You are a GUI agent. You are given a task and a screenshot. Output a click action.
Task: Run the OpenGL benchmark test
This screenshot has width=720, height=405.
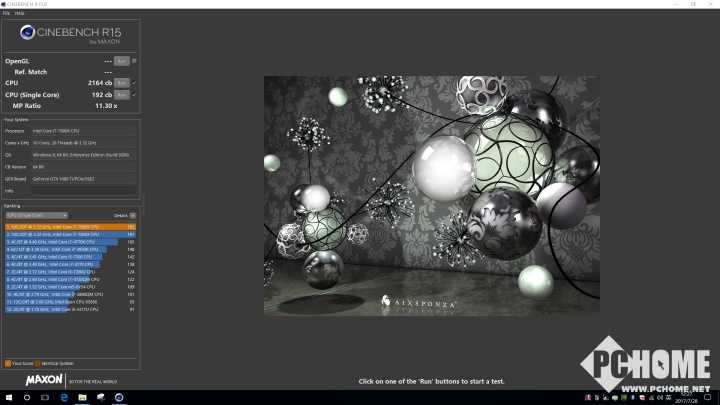click(122, 61)
